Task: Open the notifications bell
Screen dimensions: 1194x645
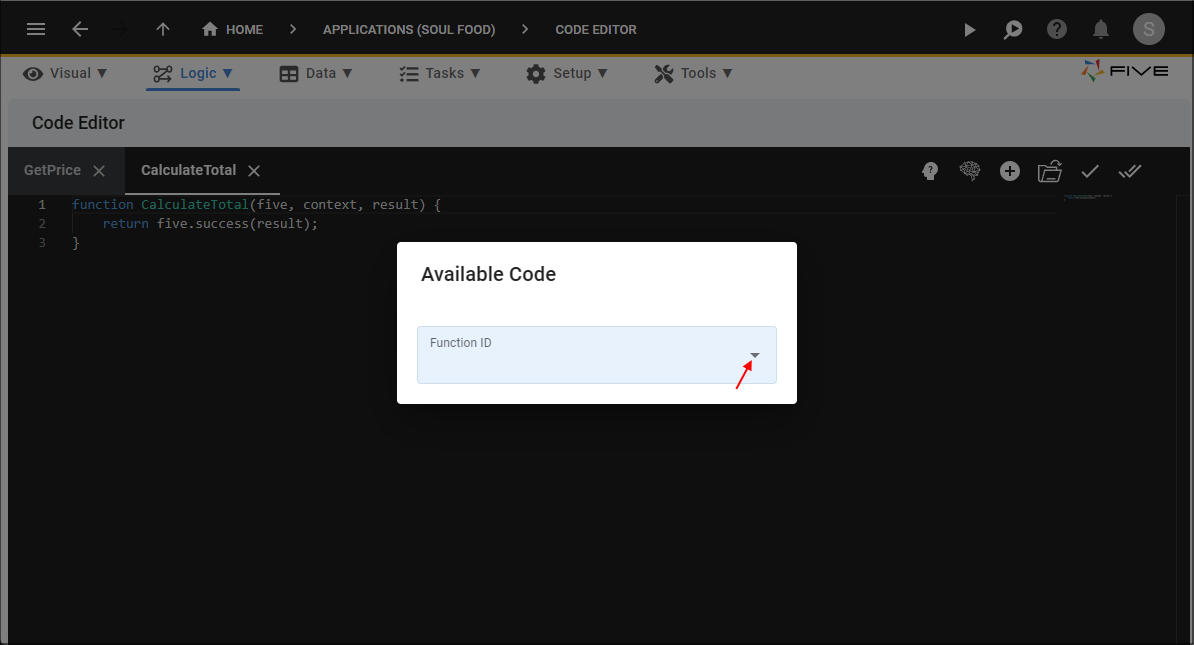Action: coord(1100,30)
